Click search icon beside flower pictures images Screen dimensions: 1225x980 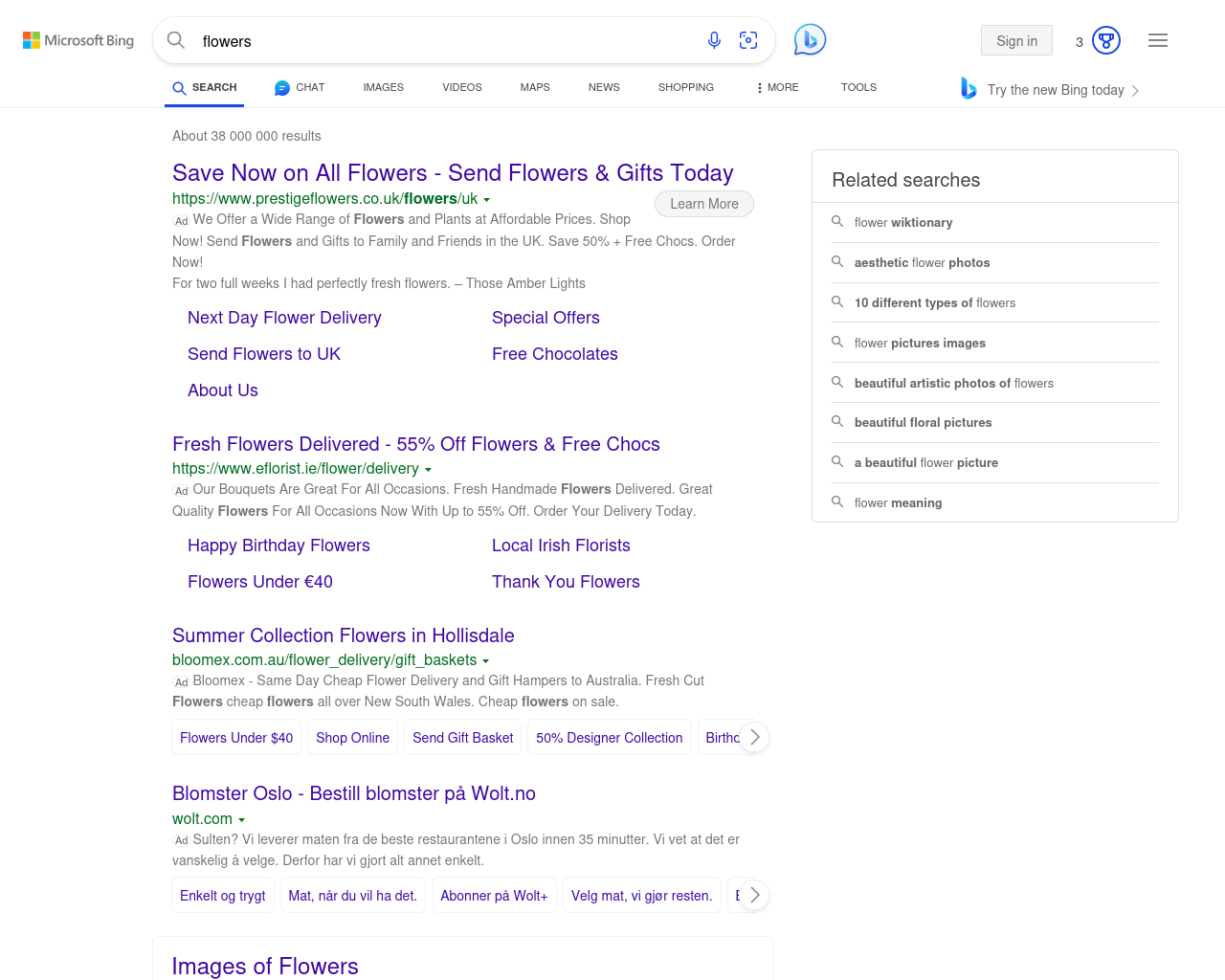point(837,342)
